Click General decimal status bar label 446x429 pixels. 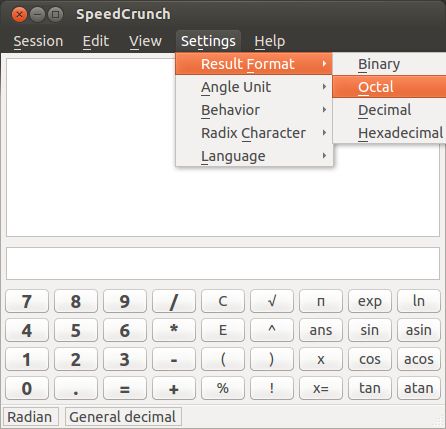(x=123, y=417)
